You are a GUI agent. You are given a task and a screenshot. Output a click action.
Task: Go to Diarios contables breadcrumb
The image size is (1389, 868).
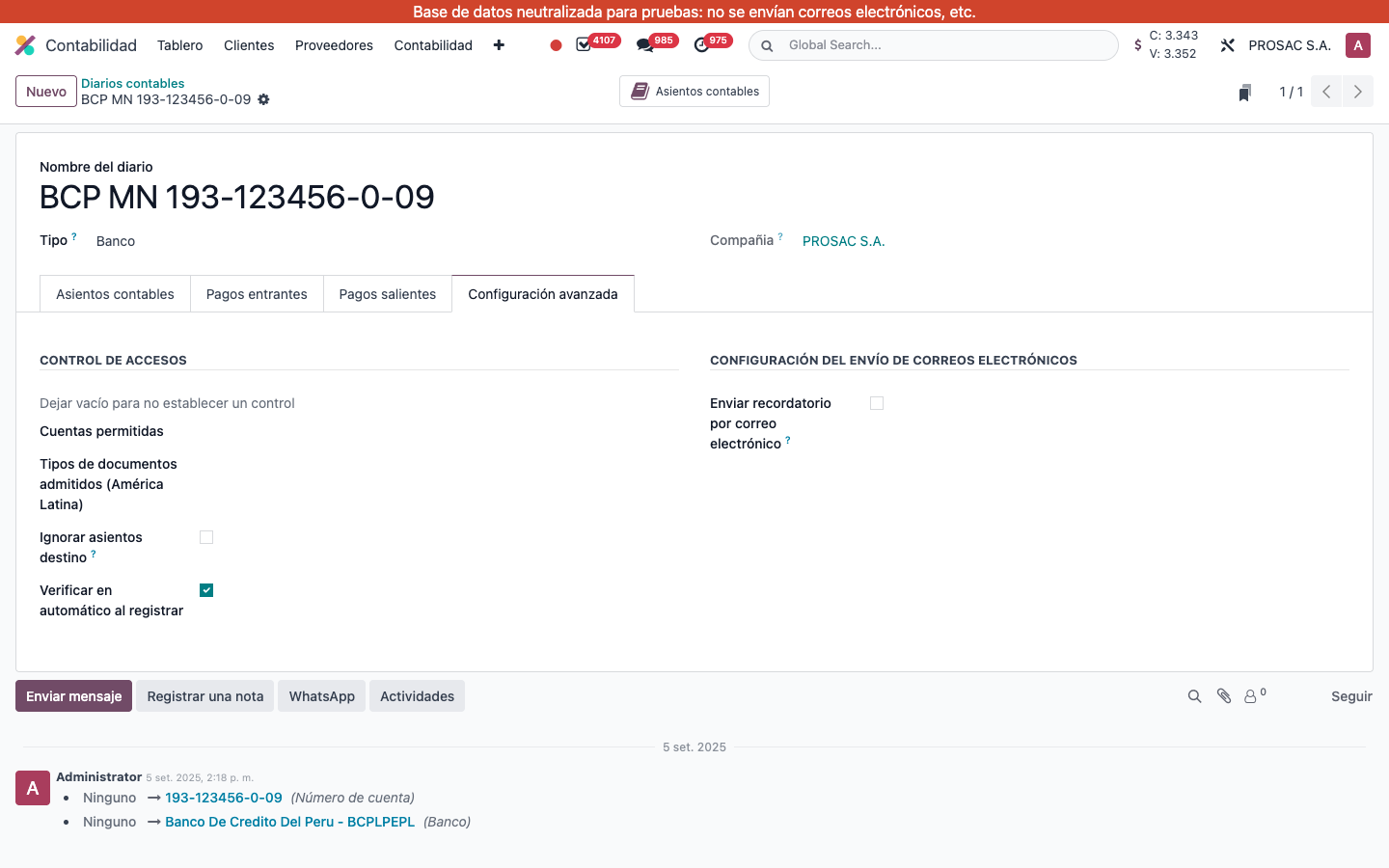(x=133, y=83)
